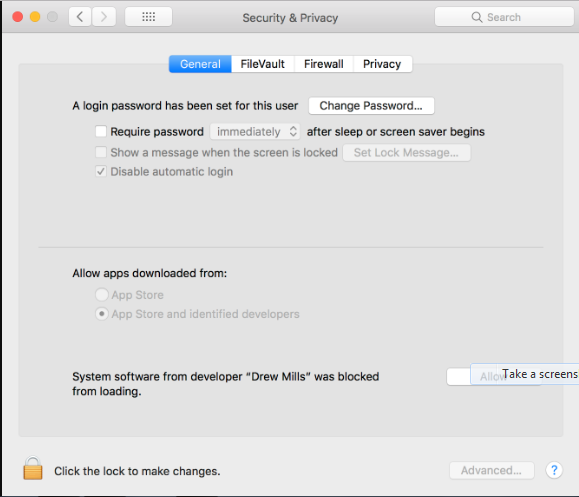Focus the Search field
Viewport: 579px width, 497px height.
click(504, 17)
